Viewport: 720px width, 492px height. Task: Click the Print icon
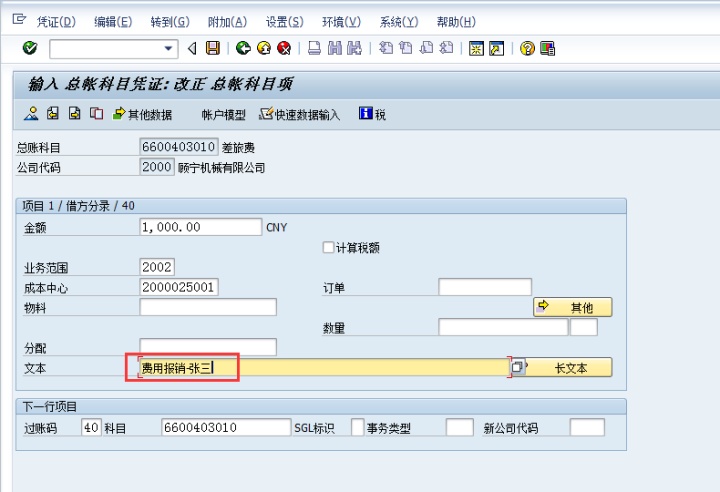(x=315, y=48)
